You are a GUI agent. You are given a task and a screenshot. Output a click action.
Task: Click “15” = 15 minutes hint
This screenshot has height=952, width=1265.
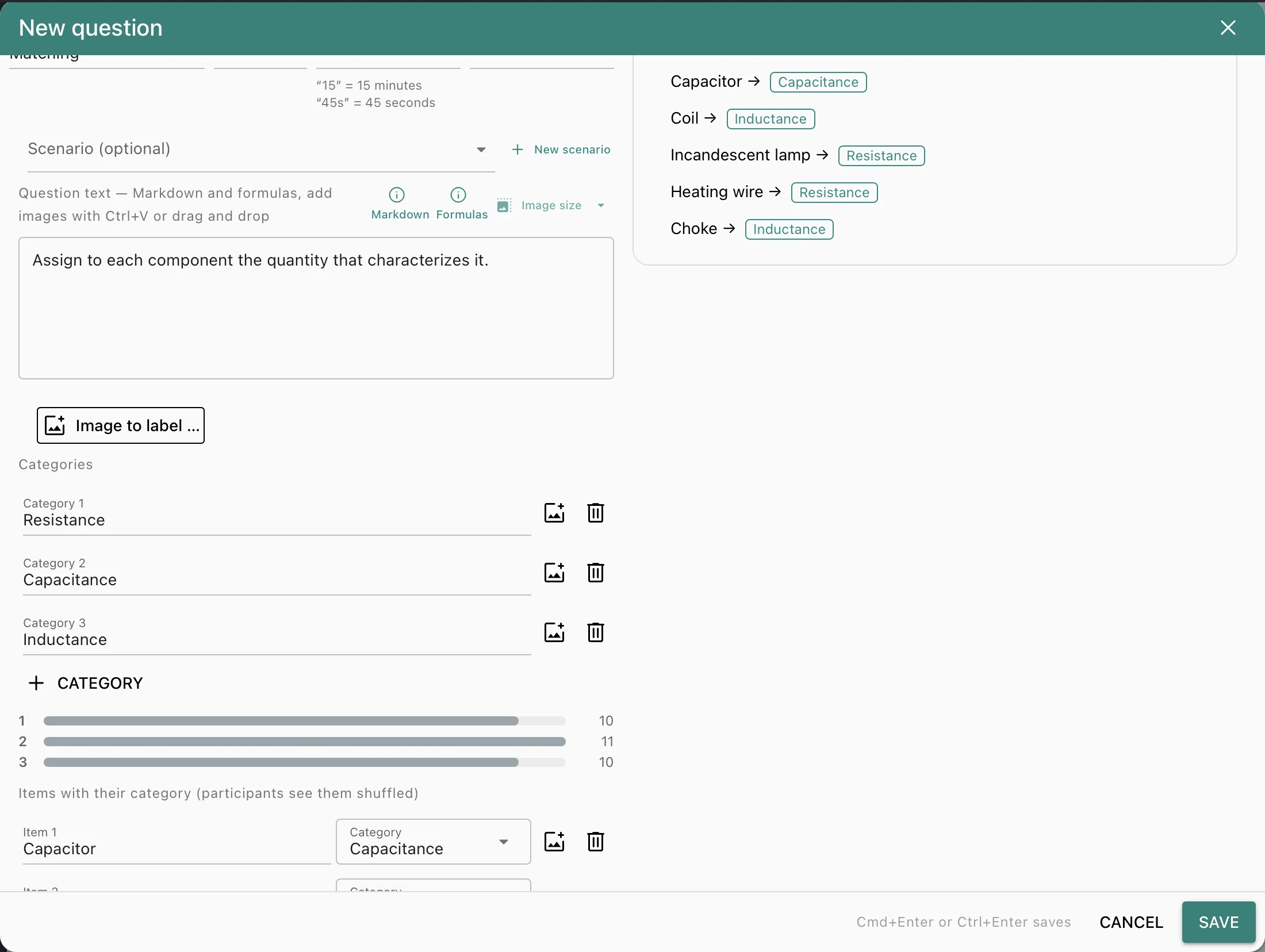[x=369, y=86]
